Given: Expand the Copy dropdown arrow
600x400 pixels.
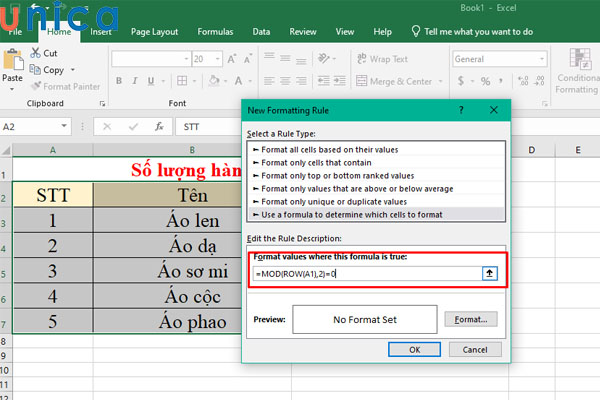Looking at the screenshot, I should pyautogui.click(x=72, y=70).
